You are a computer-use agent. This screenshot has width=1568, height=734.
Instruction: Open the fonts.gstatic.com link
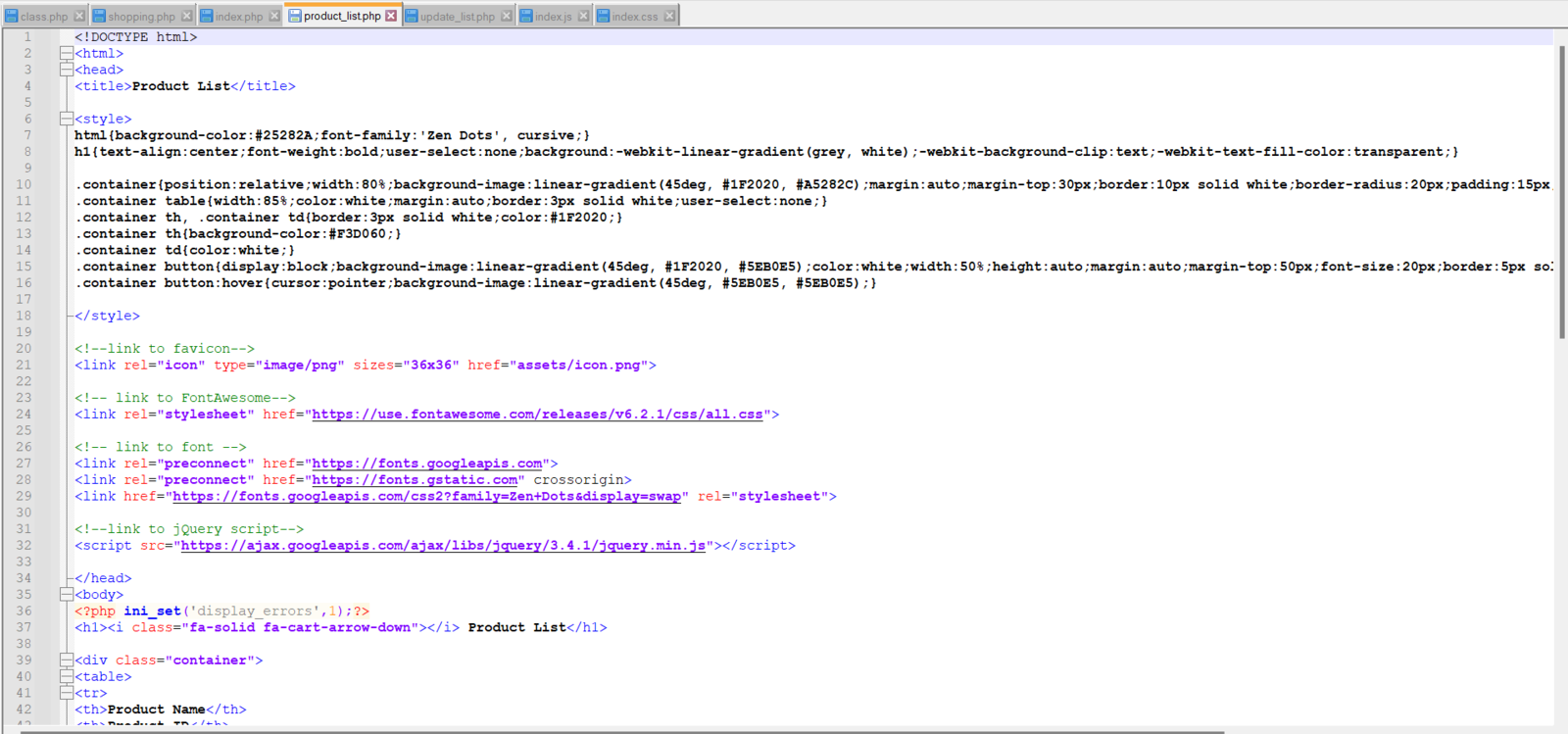415,480
